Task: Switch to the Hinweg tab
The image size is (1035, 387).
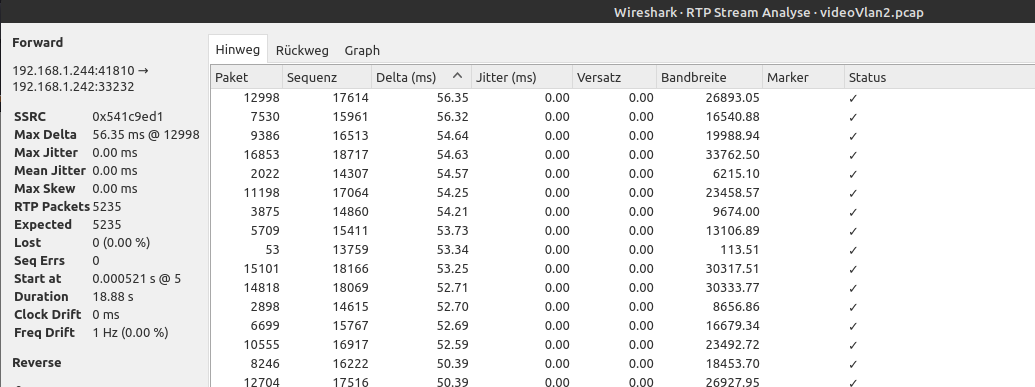Action: coord(238,50)
